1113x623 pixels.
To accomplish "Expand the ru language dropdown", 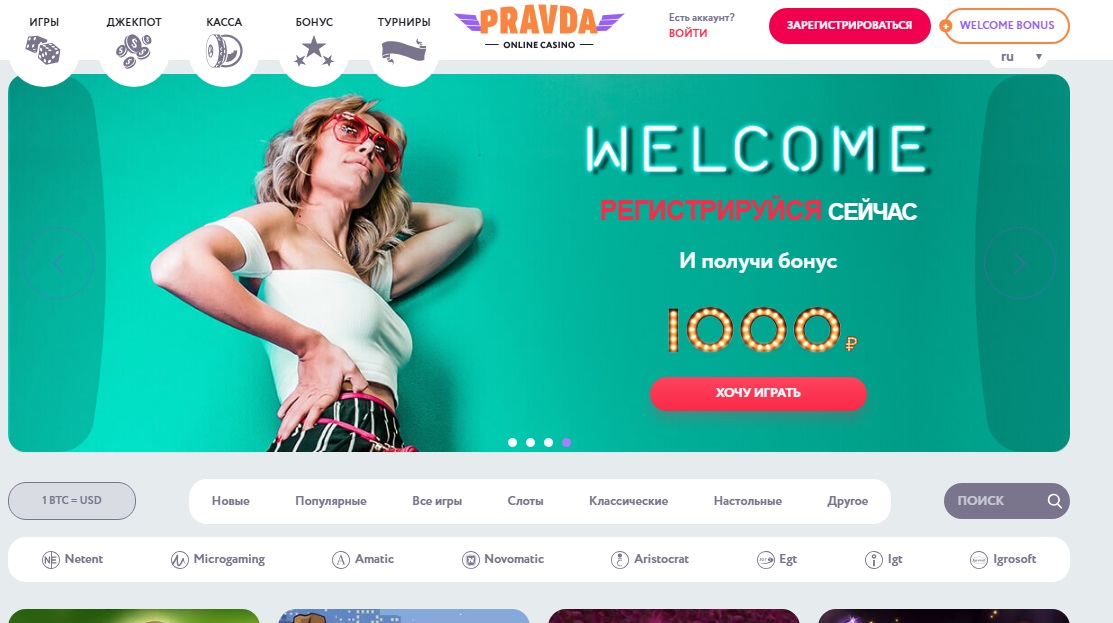I will (x=1019, y=57).
